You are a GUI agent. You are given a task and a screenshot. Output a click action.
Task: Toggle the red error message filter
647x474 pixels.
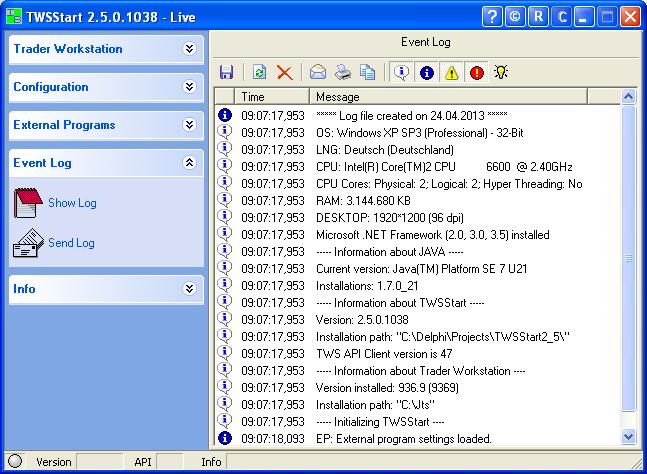pos(477,72)
